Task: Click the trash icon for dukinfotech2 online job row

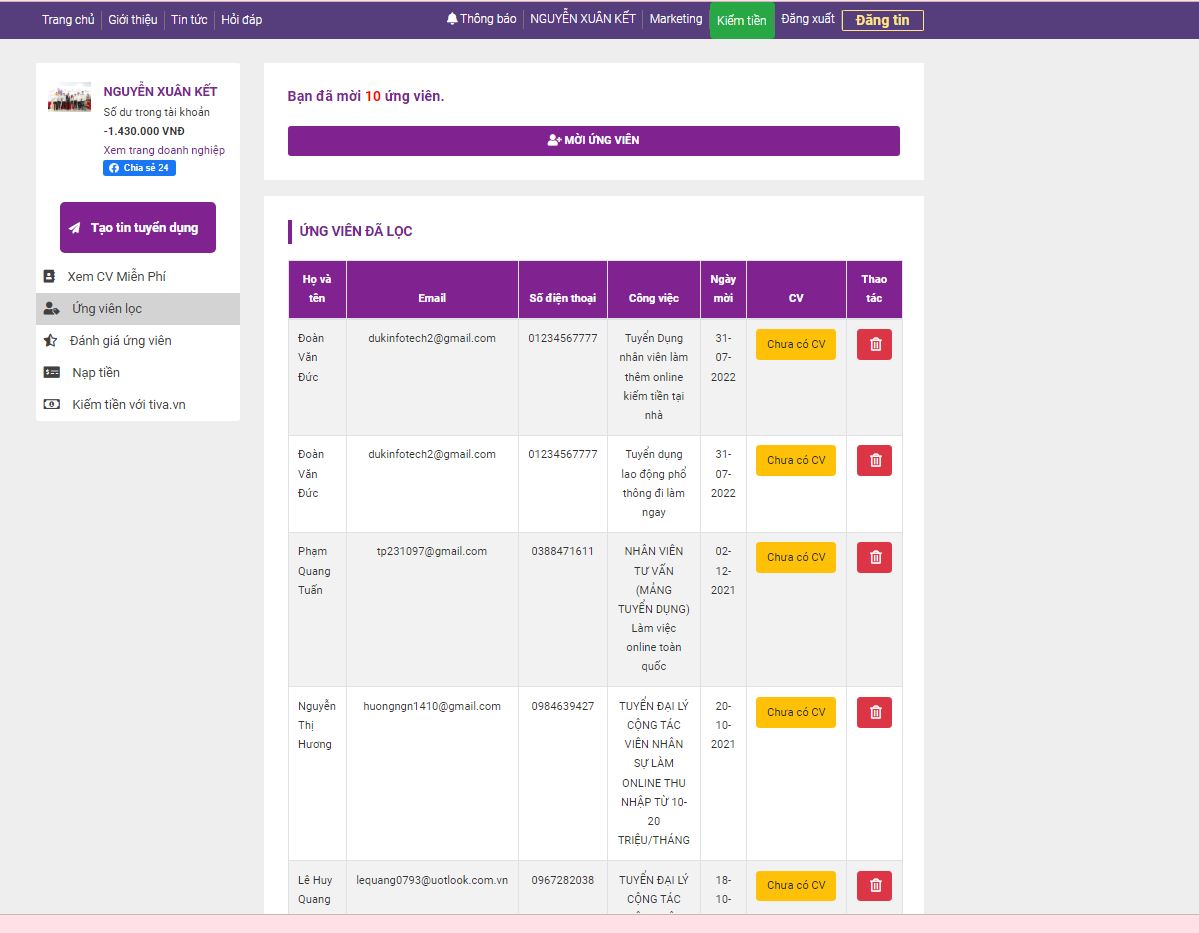Action: [874, 344]
